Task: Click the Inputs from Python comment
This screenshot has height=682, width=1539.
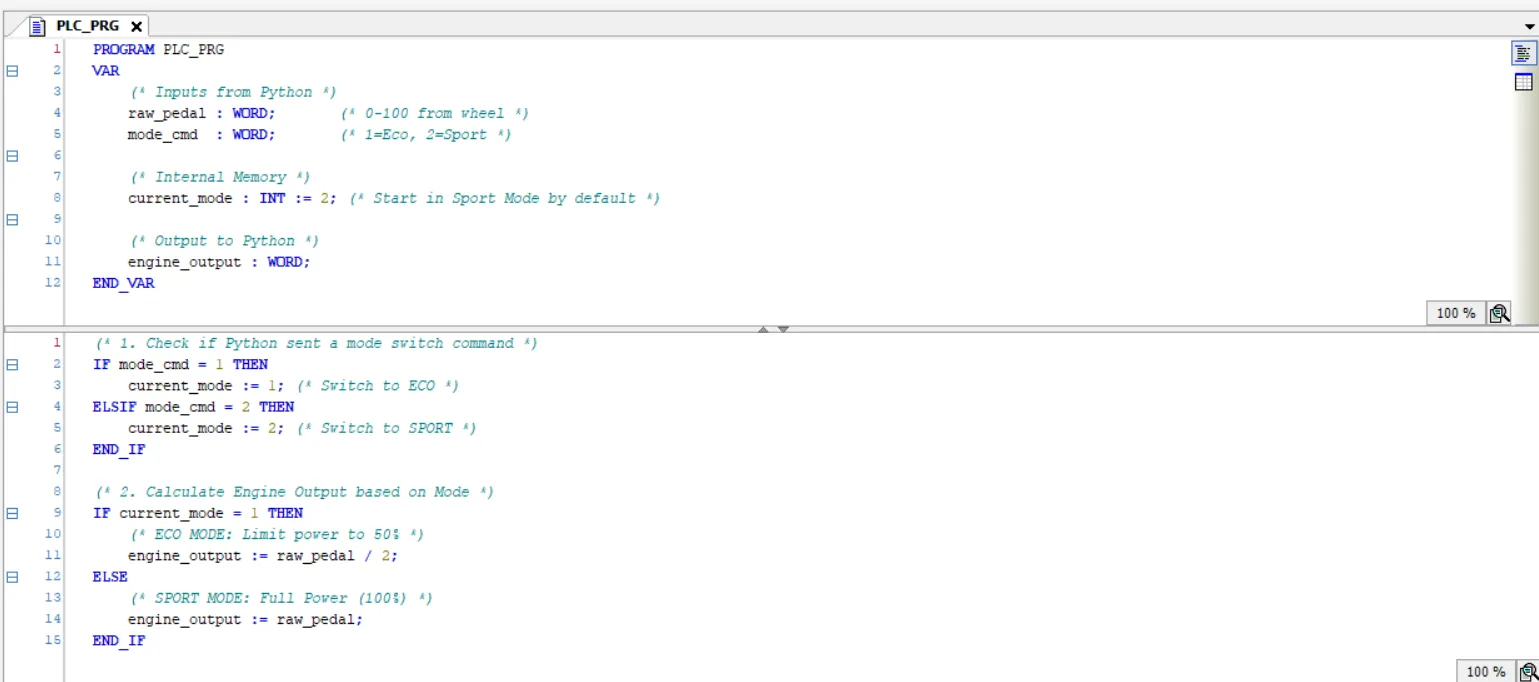Action: (x=233, y=92)
